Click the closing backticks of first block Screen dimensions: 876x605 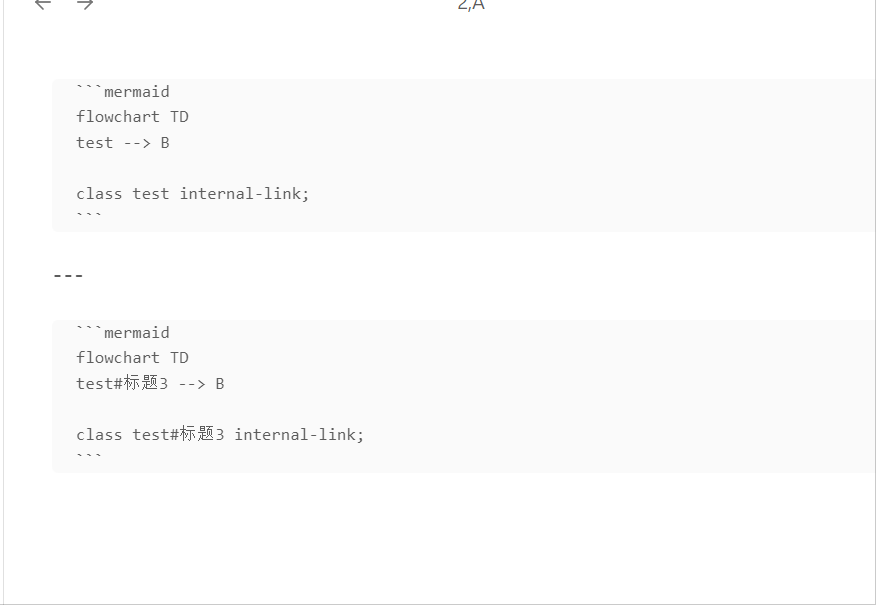pos(89,217)
